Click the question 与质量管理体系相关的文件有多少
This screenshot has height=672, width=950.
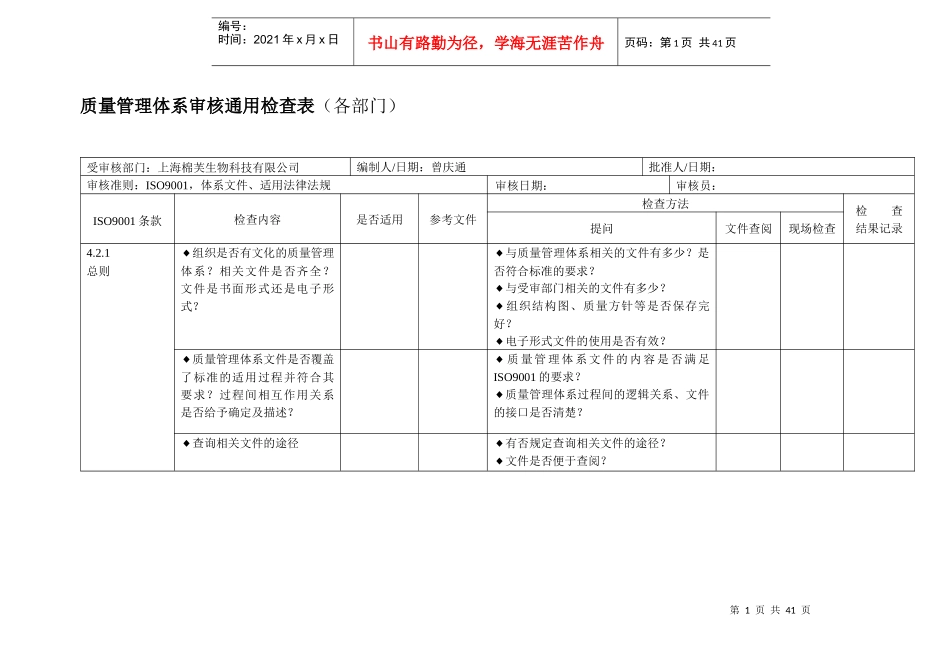pyautogui.click(x=602, y=262)
